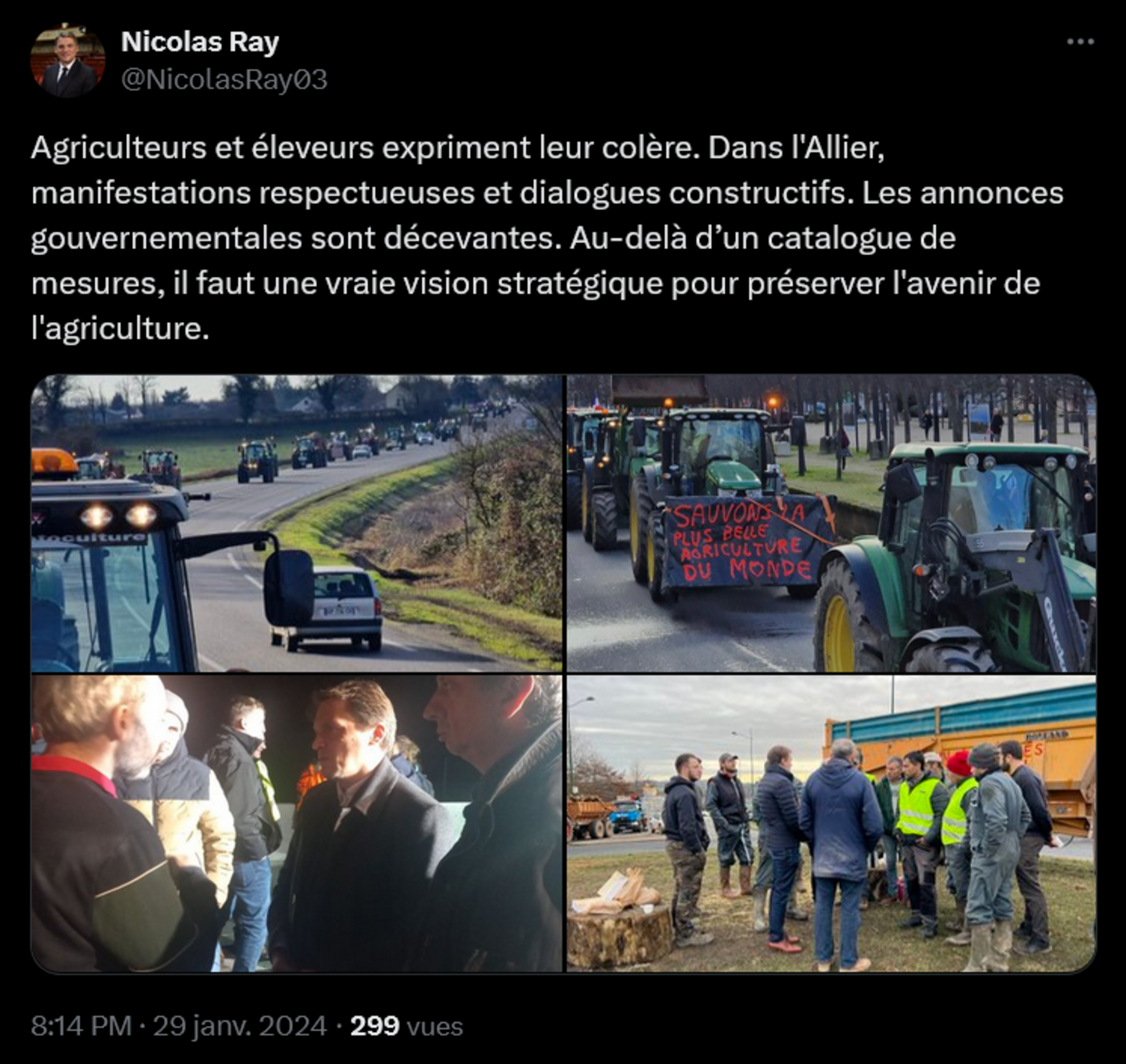
Task: Click the 8:14 PM timestamp
Action: [81, 1026]
